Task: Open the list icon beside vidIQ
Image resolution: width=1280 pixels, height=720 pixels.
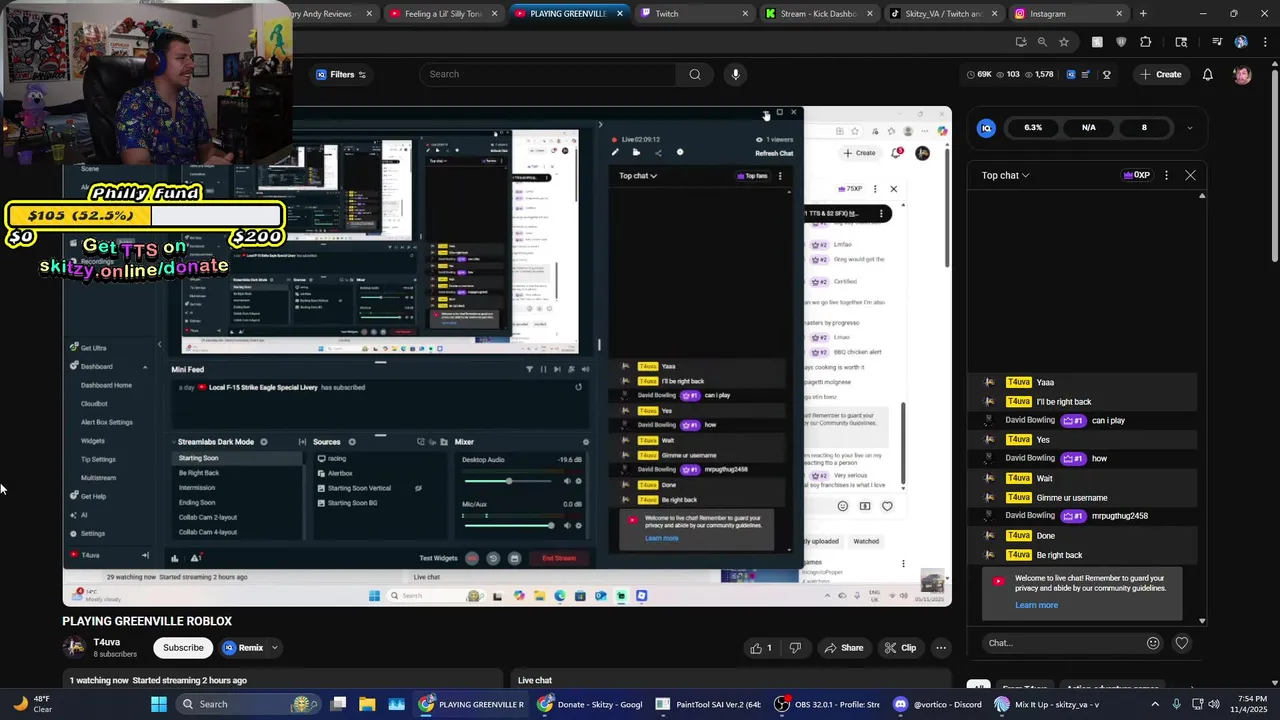Action: click(x=1087, y=74)
